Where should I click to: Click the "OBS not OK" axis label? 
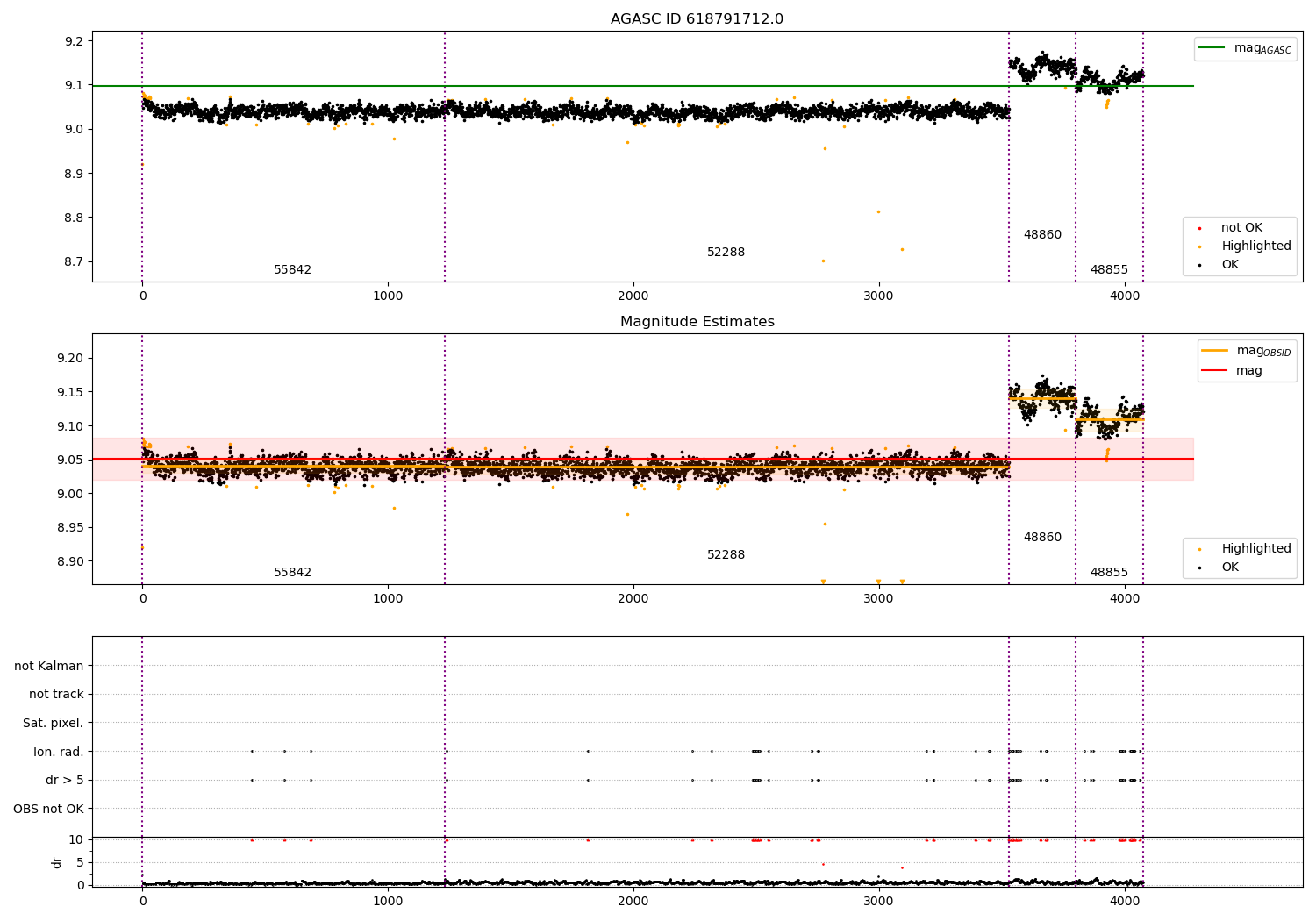[x=48, y=809]
